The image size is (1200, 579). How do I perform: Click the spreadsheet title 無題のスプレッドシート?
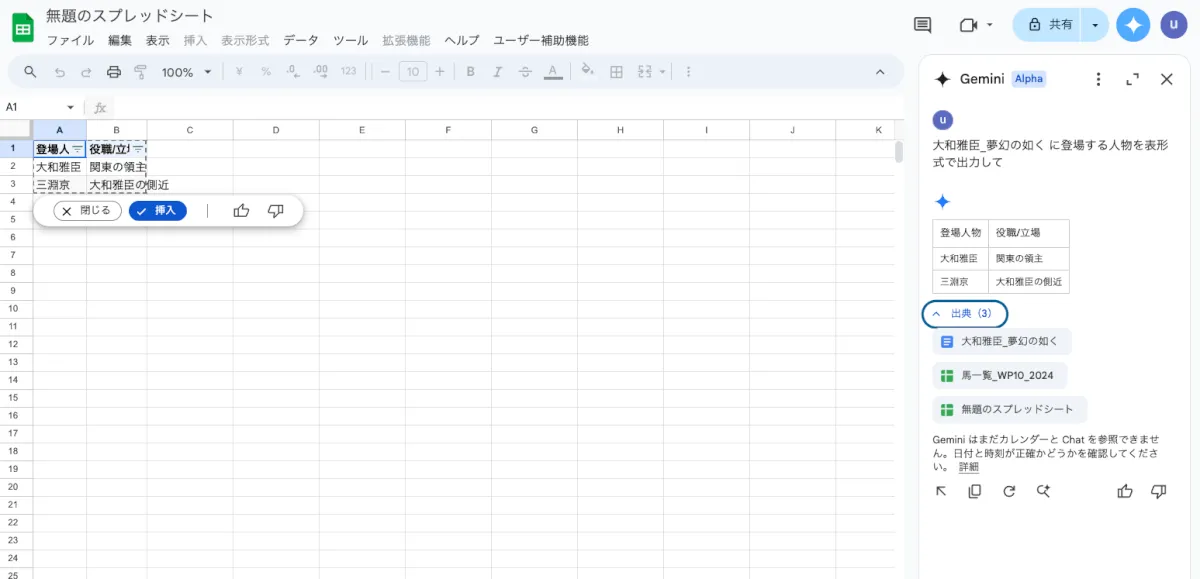130,16
